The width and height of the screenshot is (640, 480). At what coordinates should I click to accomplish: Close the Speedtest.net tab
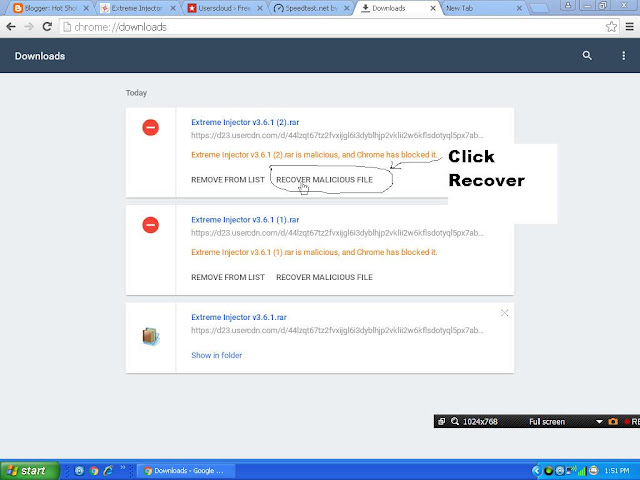[x=347, y=8]
